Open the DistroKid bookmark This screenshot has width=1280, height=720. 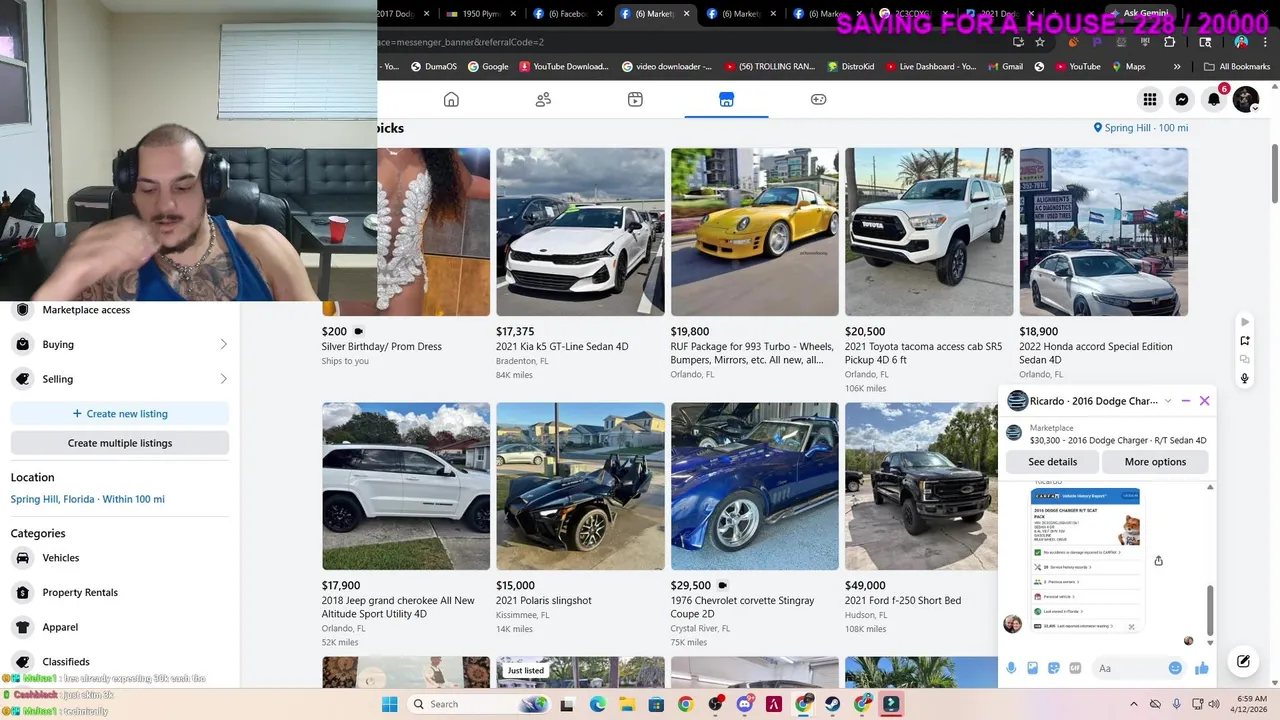coord(851,67)
